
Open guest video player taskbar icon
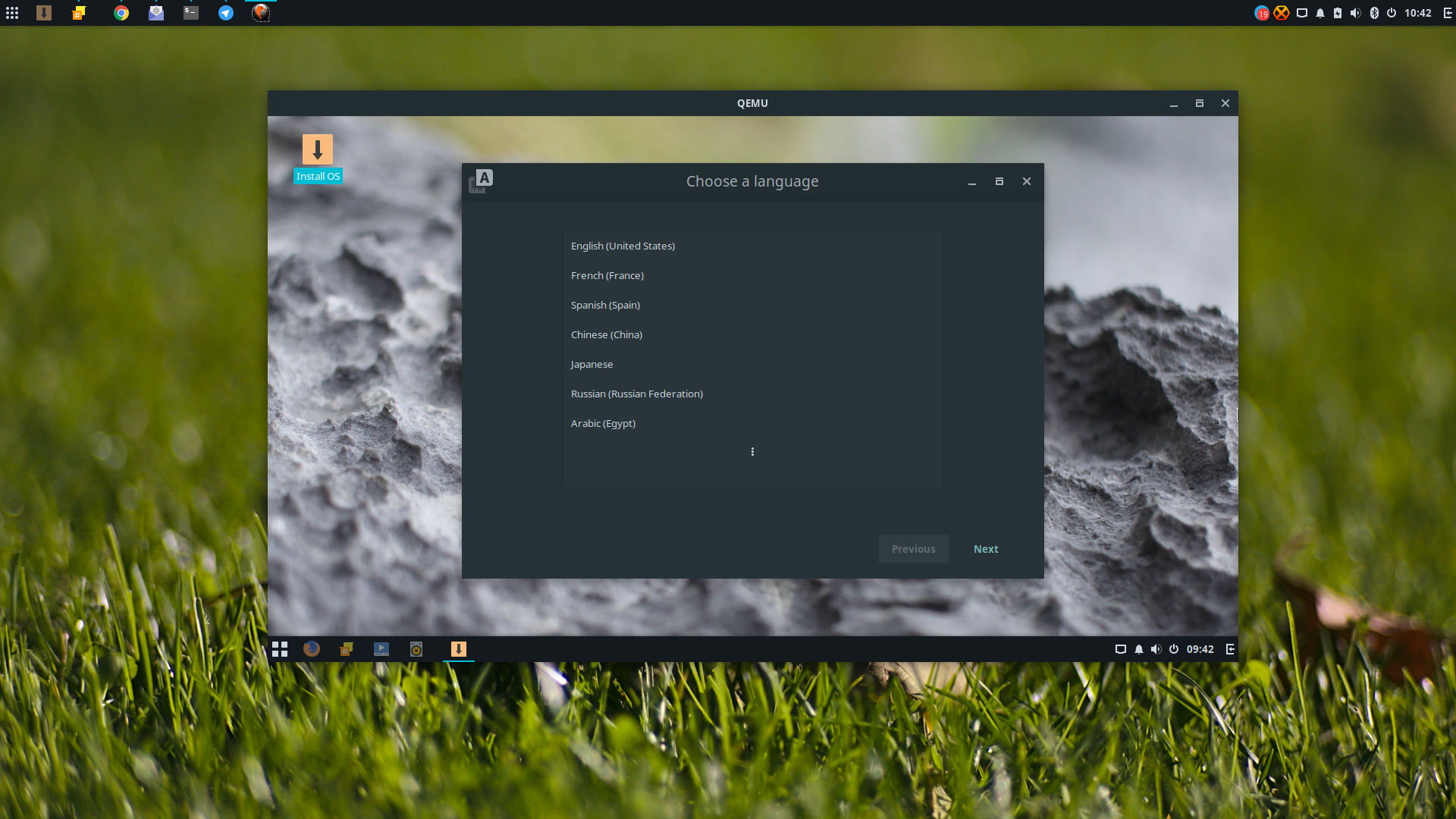click(x=381, y=649)
